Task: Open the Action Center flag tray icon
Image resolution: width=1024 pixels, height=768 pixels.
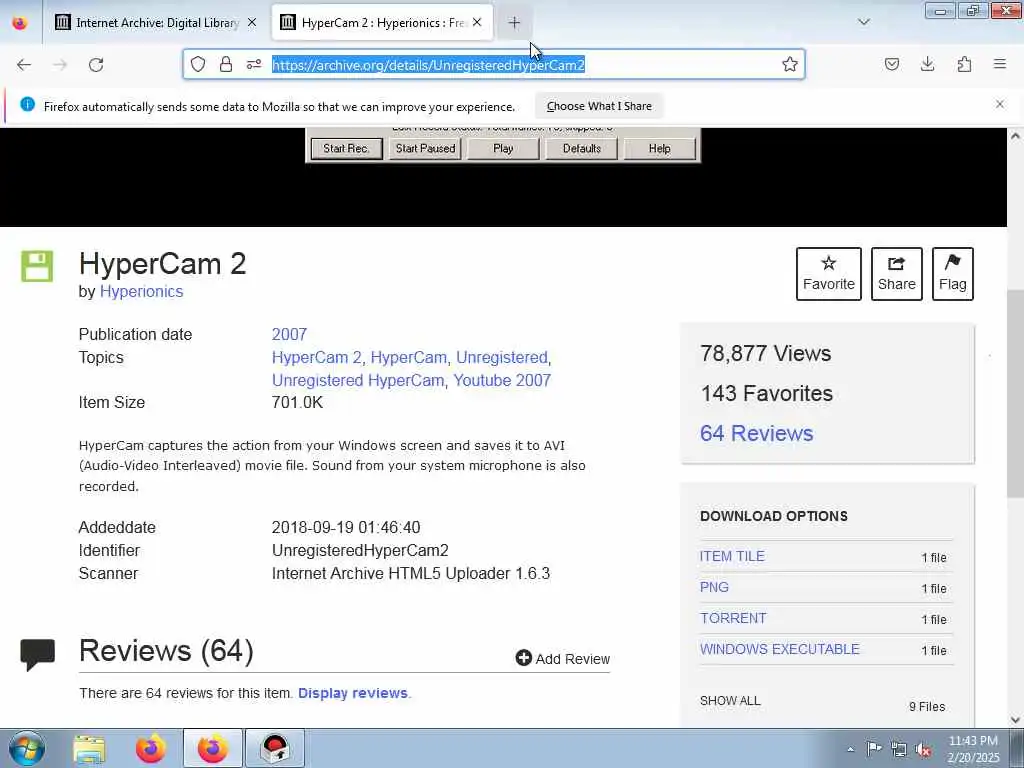Action: click(x=874, y=748)
